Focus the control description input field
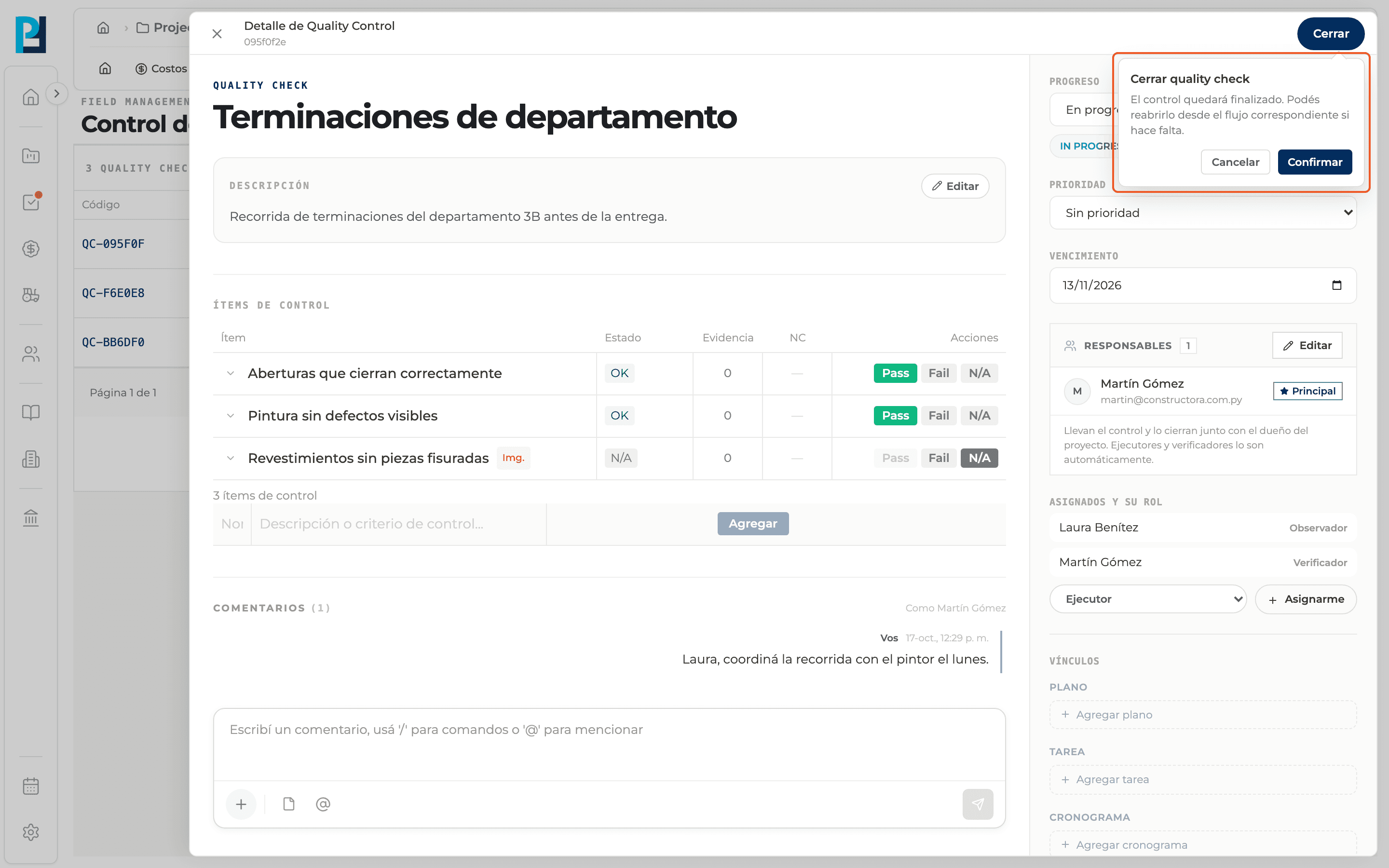 coord(398,524)
